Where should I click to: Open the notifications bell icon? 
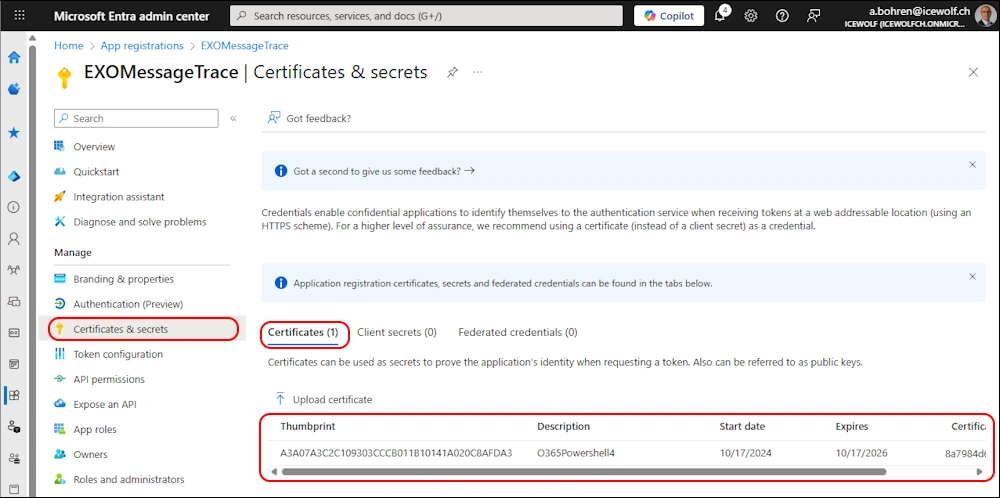720,16
